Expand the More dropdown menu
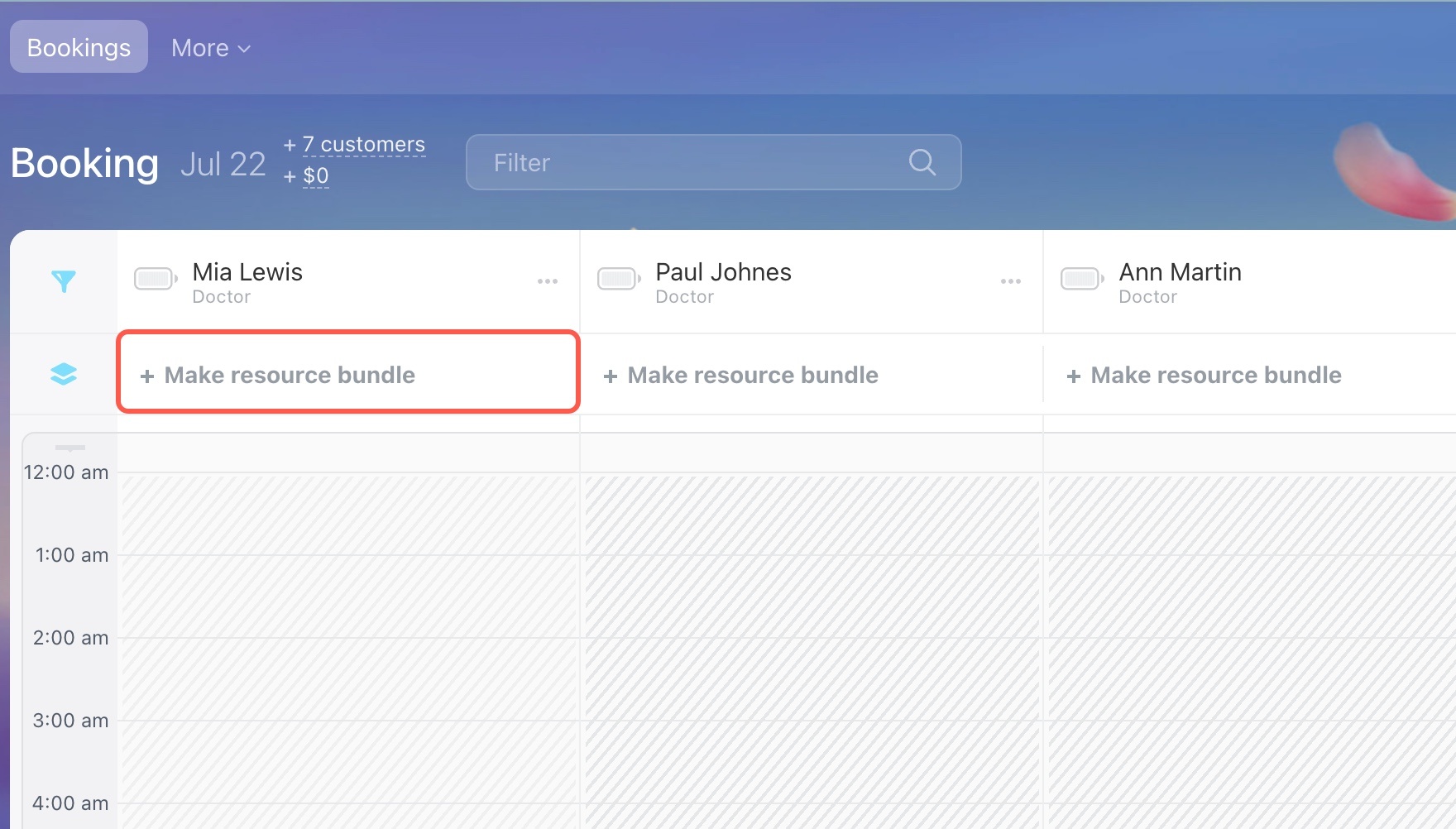The image size is (1456, 829). point(210,48)
